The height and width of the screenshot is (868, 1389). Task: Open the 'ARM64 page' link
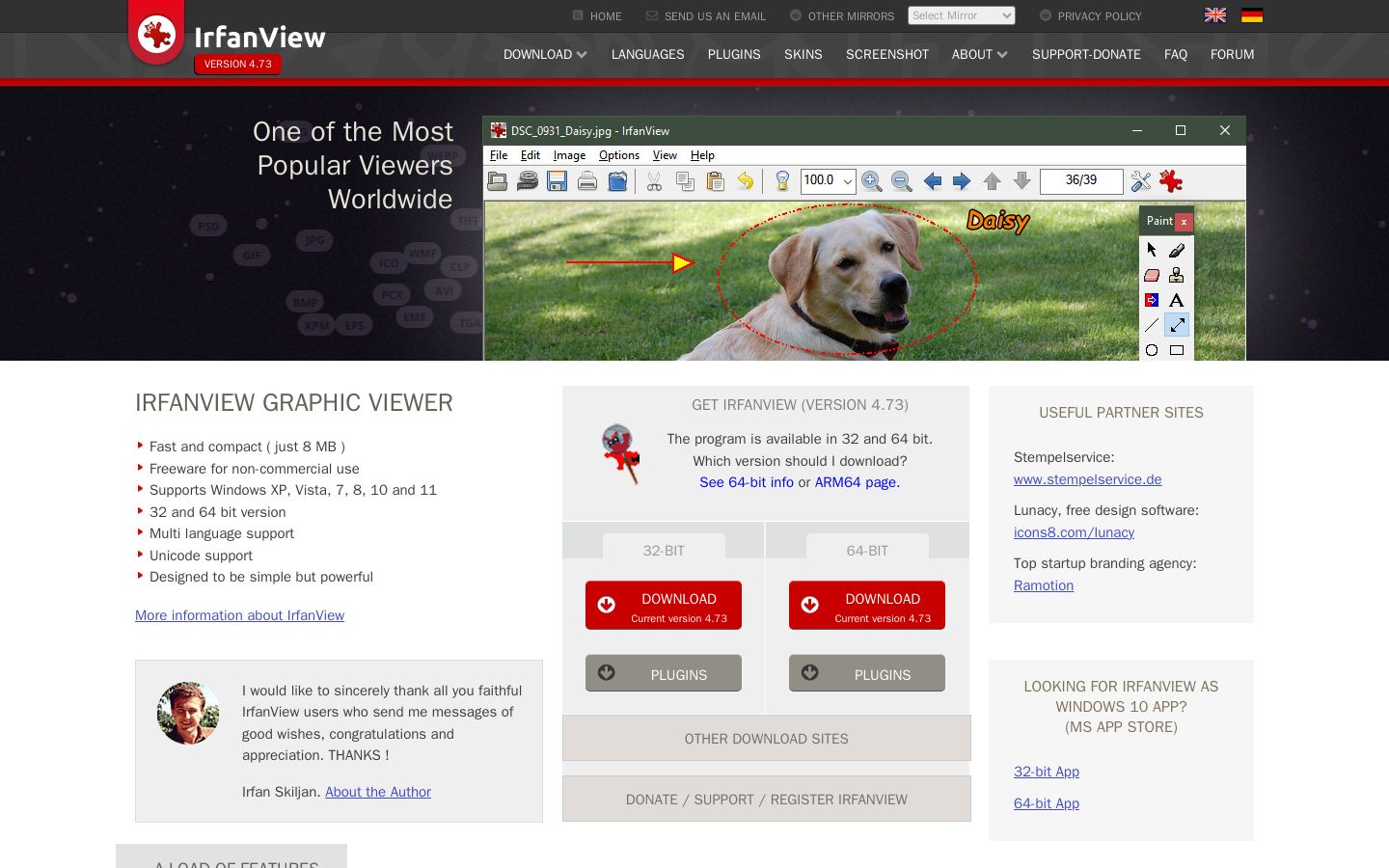[858, 482]
